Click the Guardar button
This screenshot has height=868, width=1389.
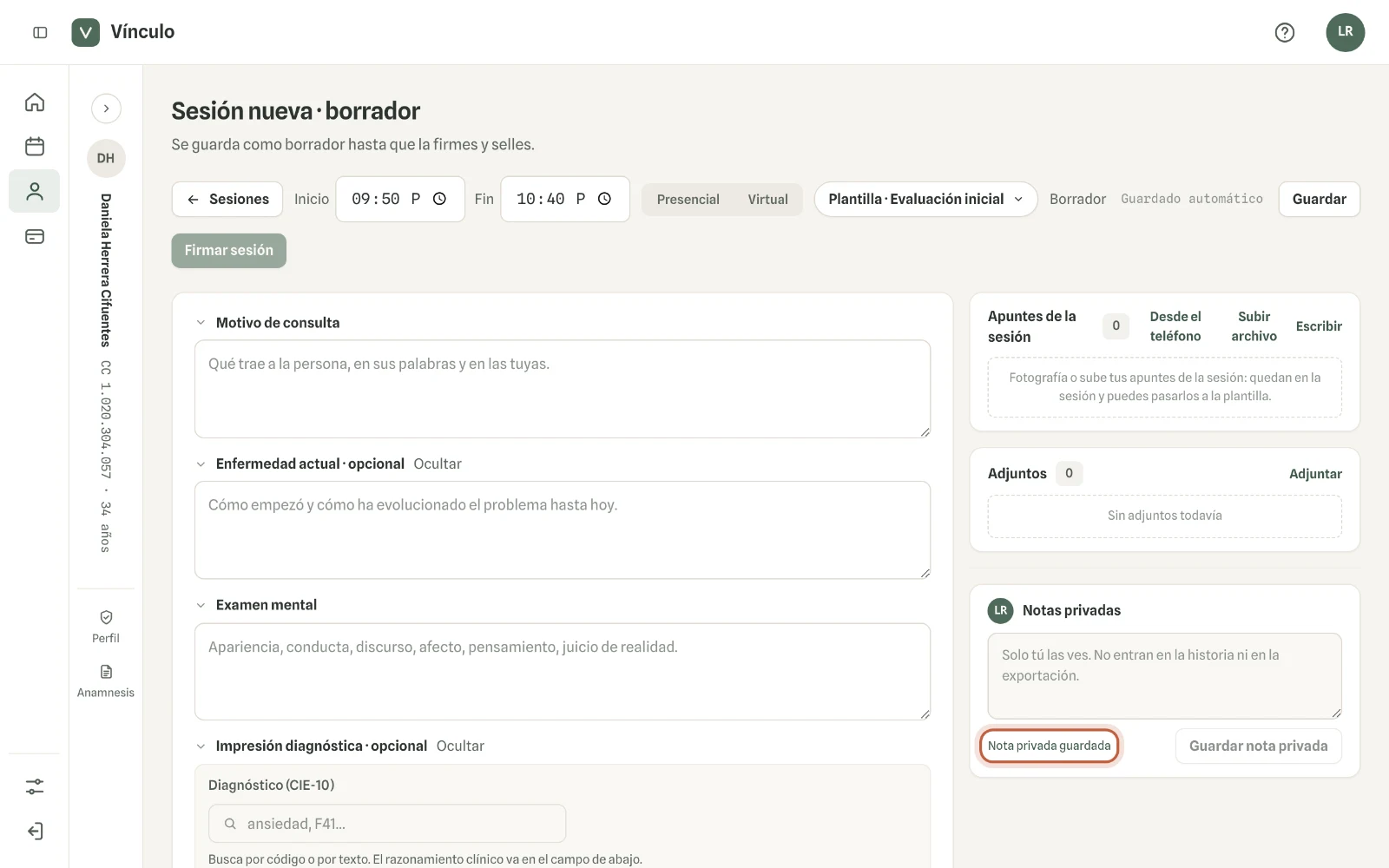pyautogui.click(x=1319, y=199)
